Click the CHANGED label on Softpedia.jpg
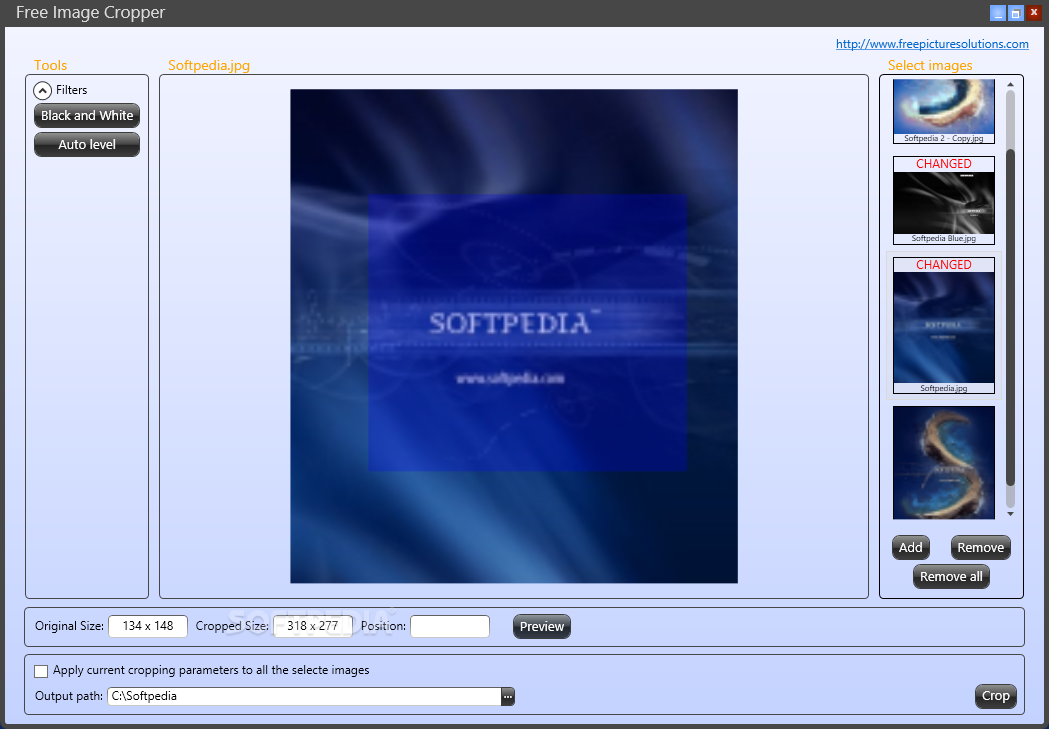The height and width of the screenshot is (729, 1049). pos(943,265)
